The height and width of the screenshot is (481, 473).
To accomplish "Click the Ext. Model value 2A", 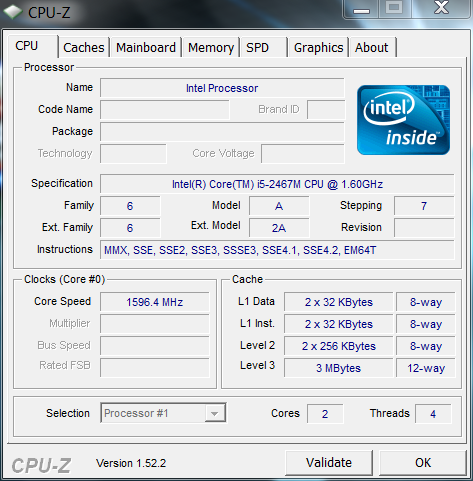I will pyautogui.click(x=279, y=228).
